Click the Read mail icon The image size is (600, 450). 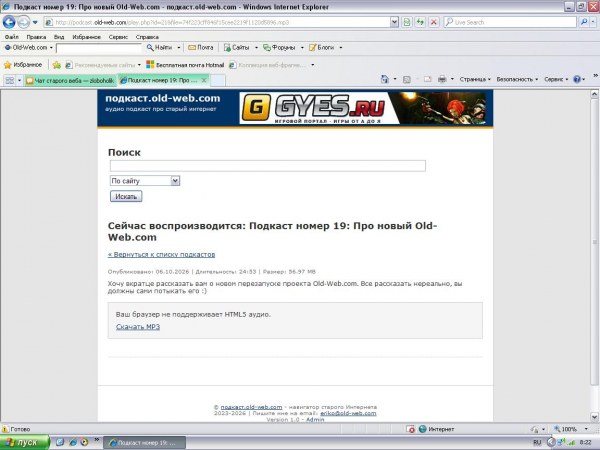(427, 79)
